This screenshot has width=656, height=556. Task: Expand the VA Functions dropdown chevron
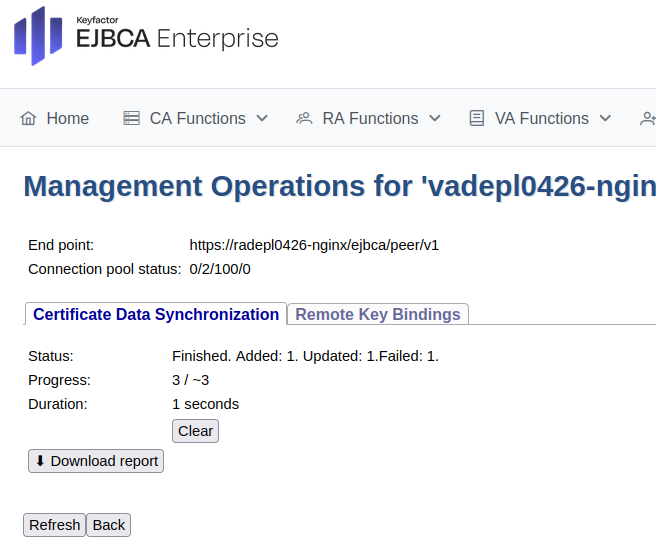tap(605, 118)
